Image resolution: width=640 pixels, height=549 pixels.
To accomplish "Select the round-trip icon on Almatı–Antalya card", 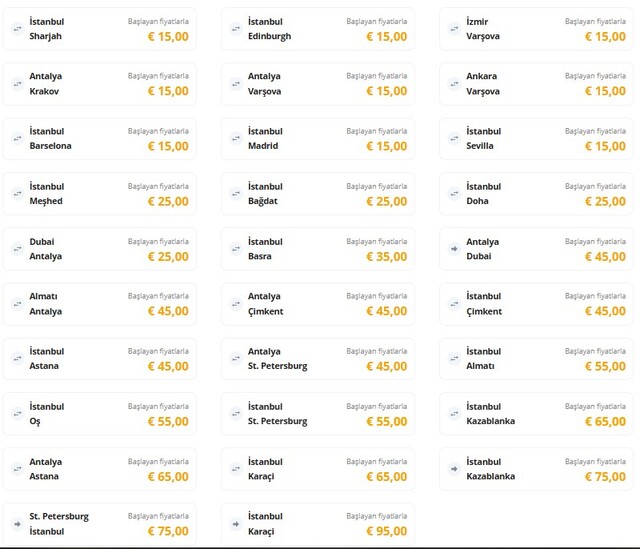I will click(17, 303).
